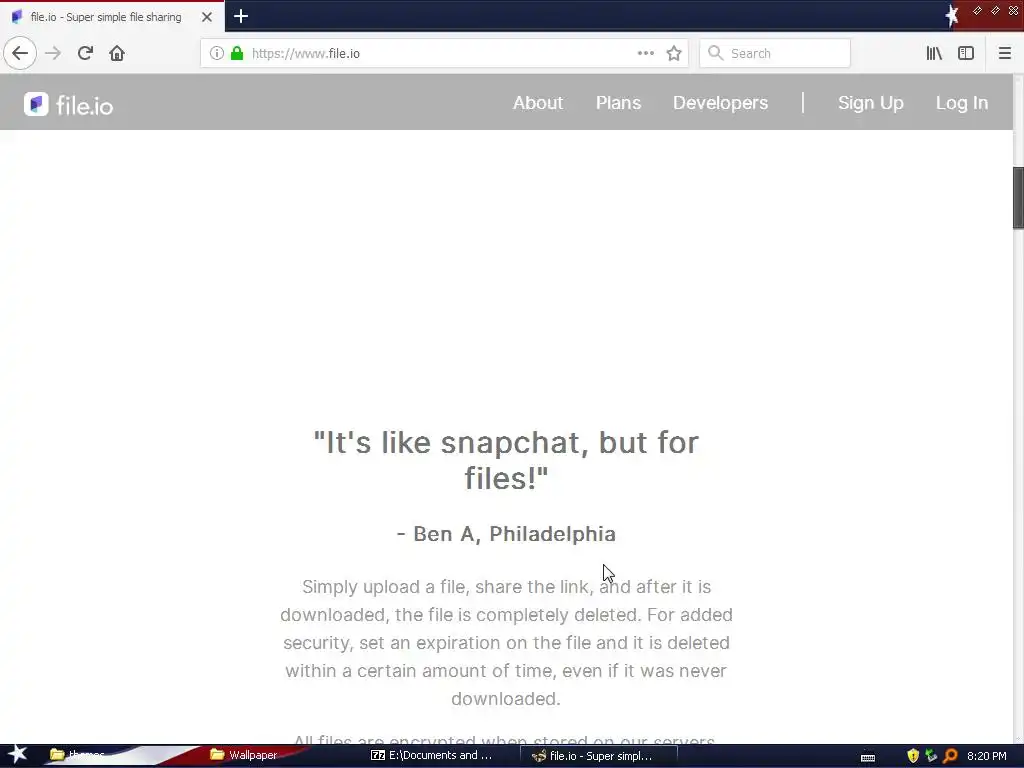Click the green padlock security icon
The height and width of the screenshot is (768, 1024).
tap(237, 53)
